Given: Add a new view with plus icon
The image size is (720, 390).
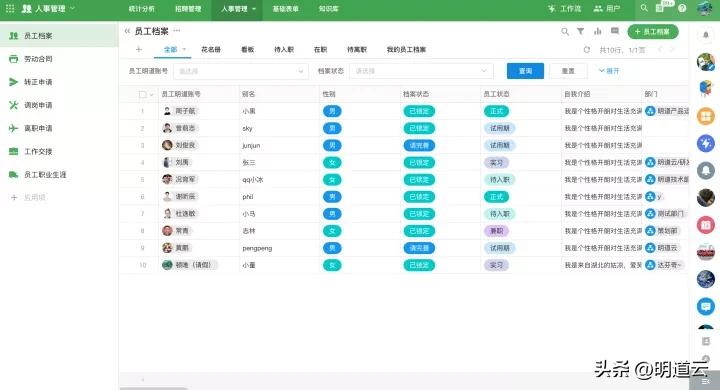Looking at the screenshot, I should (139, 49).
